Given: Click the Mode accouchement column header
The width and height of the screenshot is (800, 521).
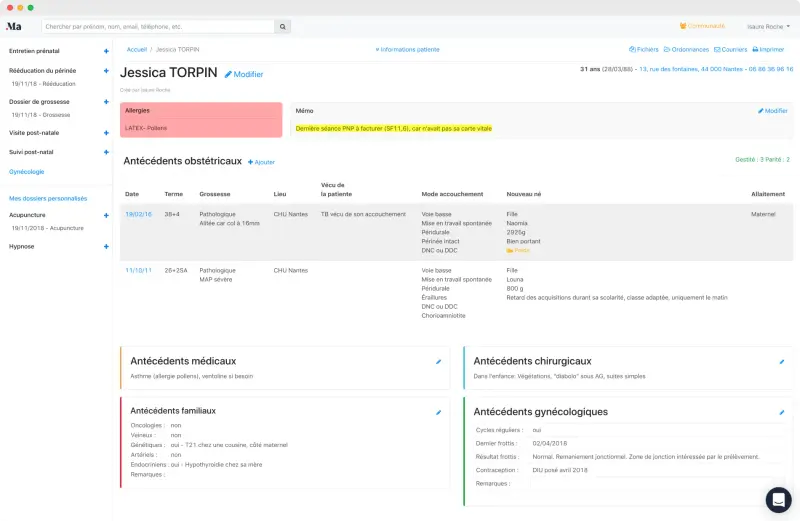Looking at the screenshot, I should point(452,194).
